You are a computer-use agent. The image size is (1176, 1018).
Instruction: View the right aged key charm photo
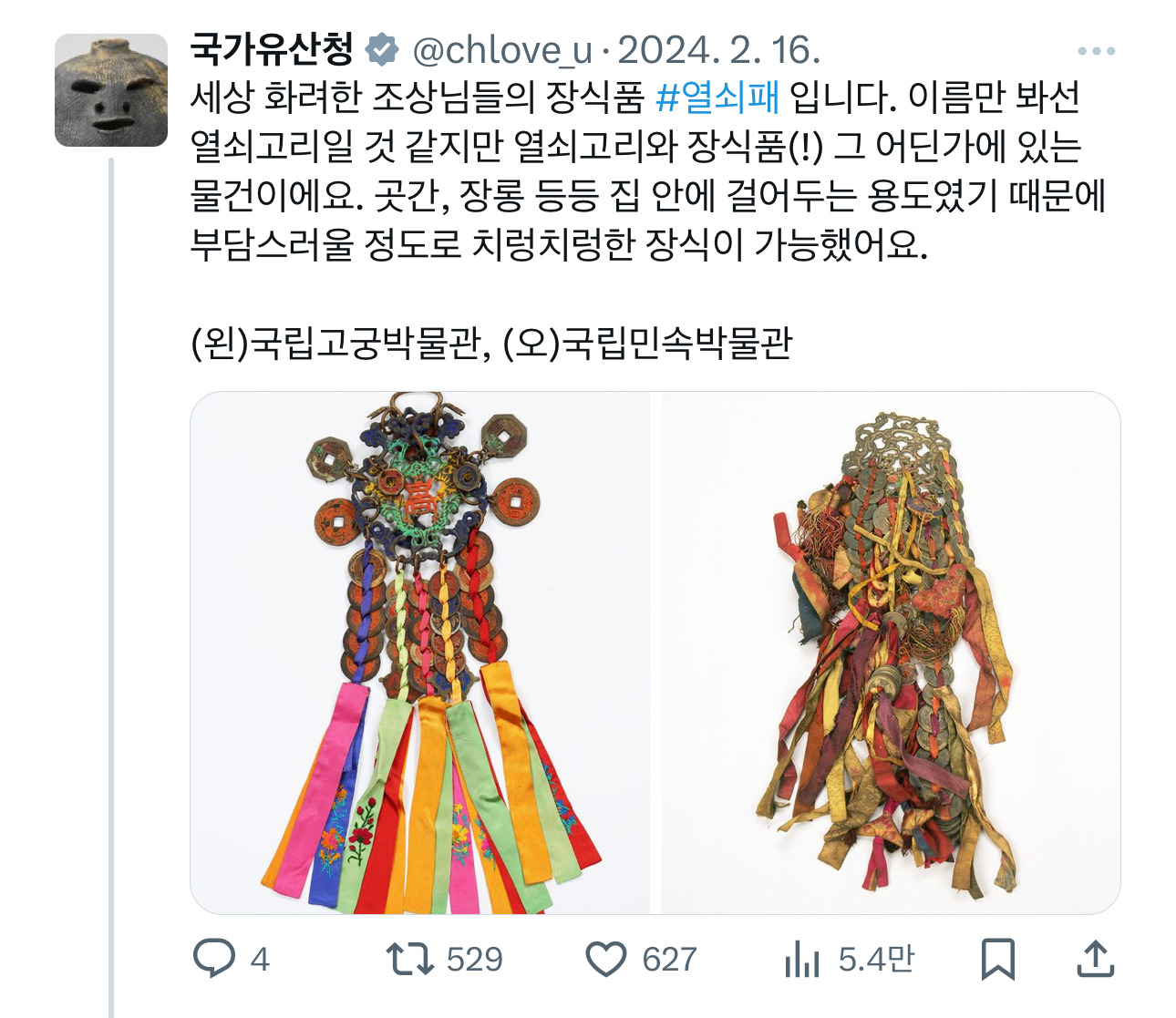pos(890,653)
